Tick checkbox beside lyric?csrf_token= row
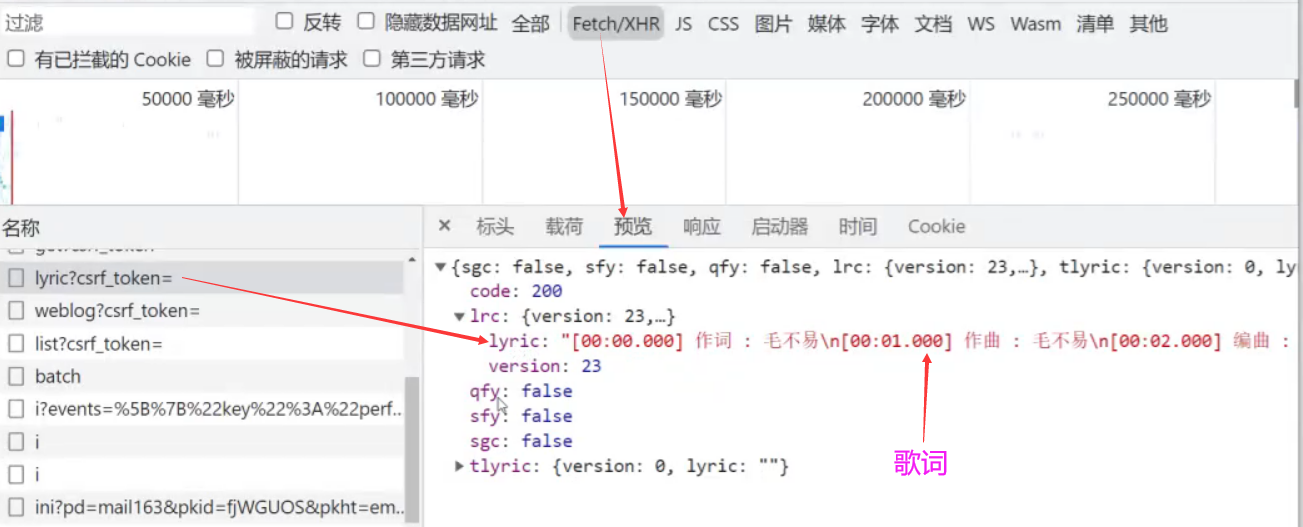This screenshot has height=527, width=1303. pos(16,279)
